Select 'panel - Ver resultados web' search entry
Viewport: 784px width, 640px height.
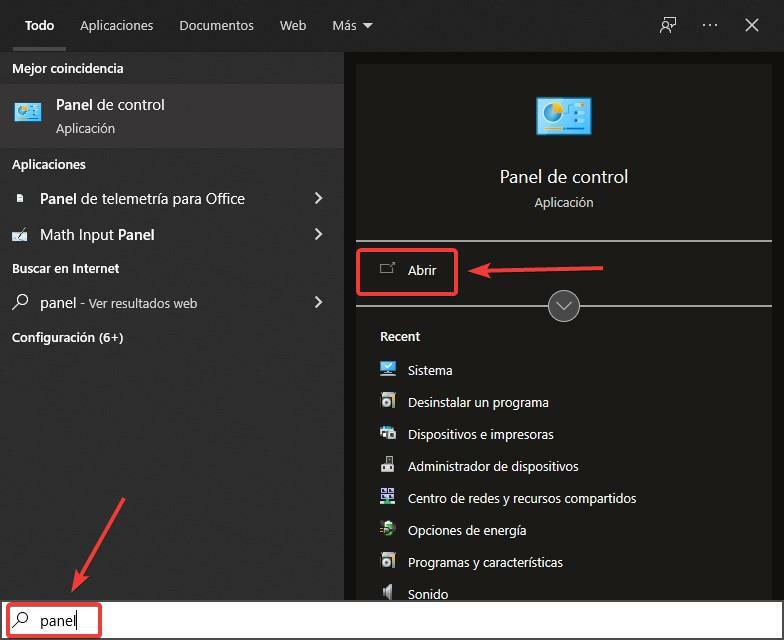[x=172, y=302]
